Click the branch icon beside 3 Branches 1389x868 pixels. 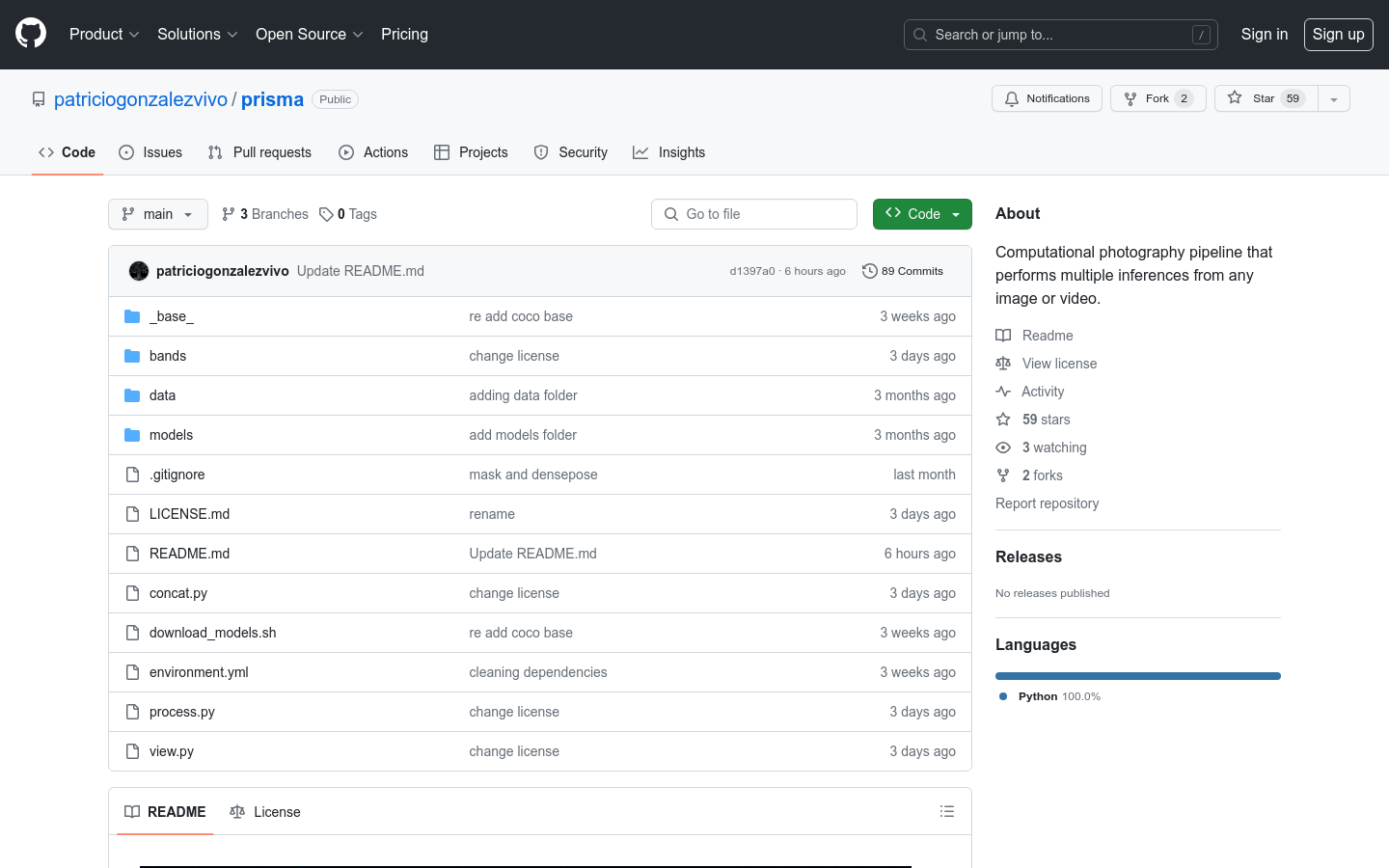click(229, 214)
